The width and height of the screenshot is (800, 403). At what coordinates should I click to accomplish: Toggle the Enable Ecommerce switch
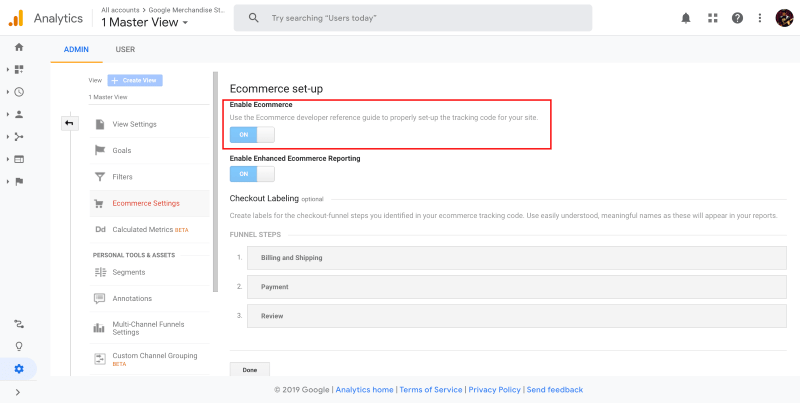point(252,135)
